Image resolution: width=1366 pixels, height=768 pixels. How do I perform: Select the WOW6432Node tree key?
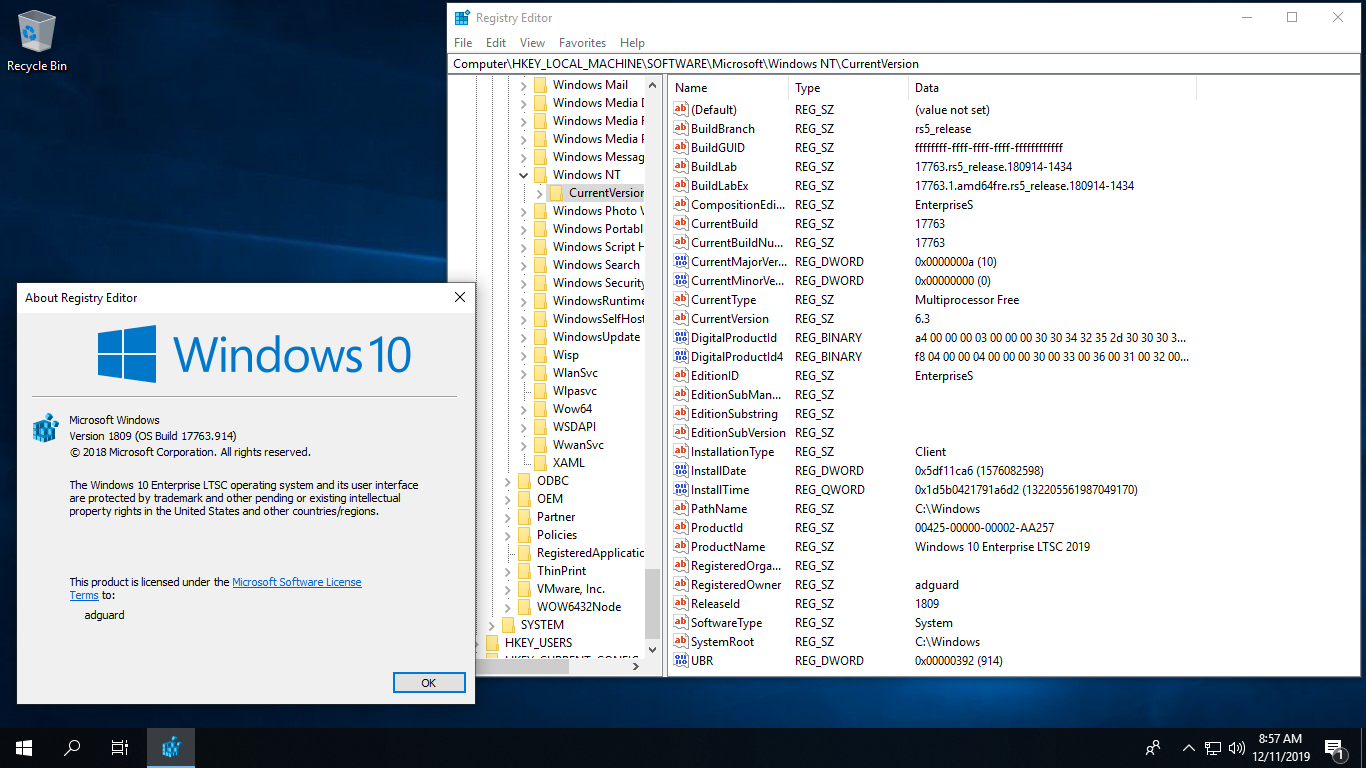pos(579,607)
